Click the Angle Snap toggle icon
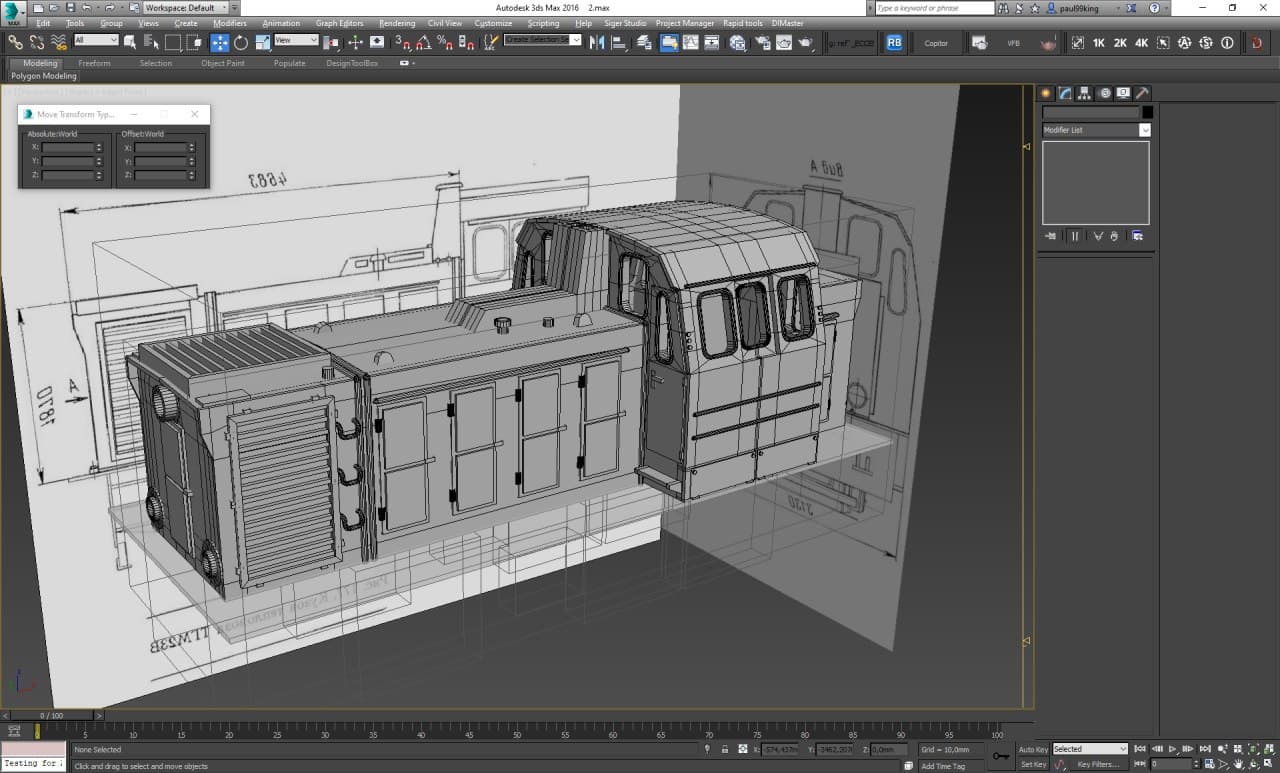Image resolution: width=1280 pixels, height=773 pixels. pyautogui.click(x=424, y=42)
